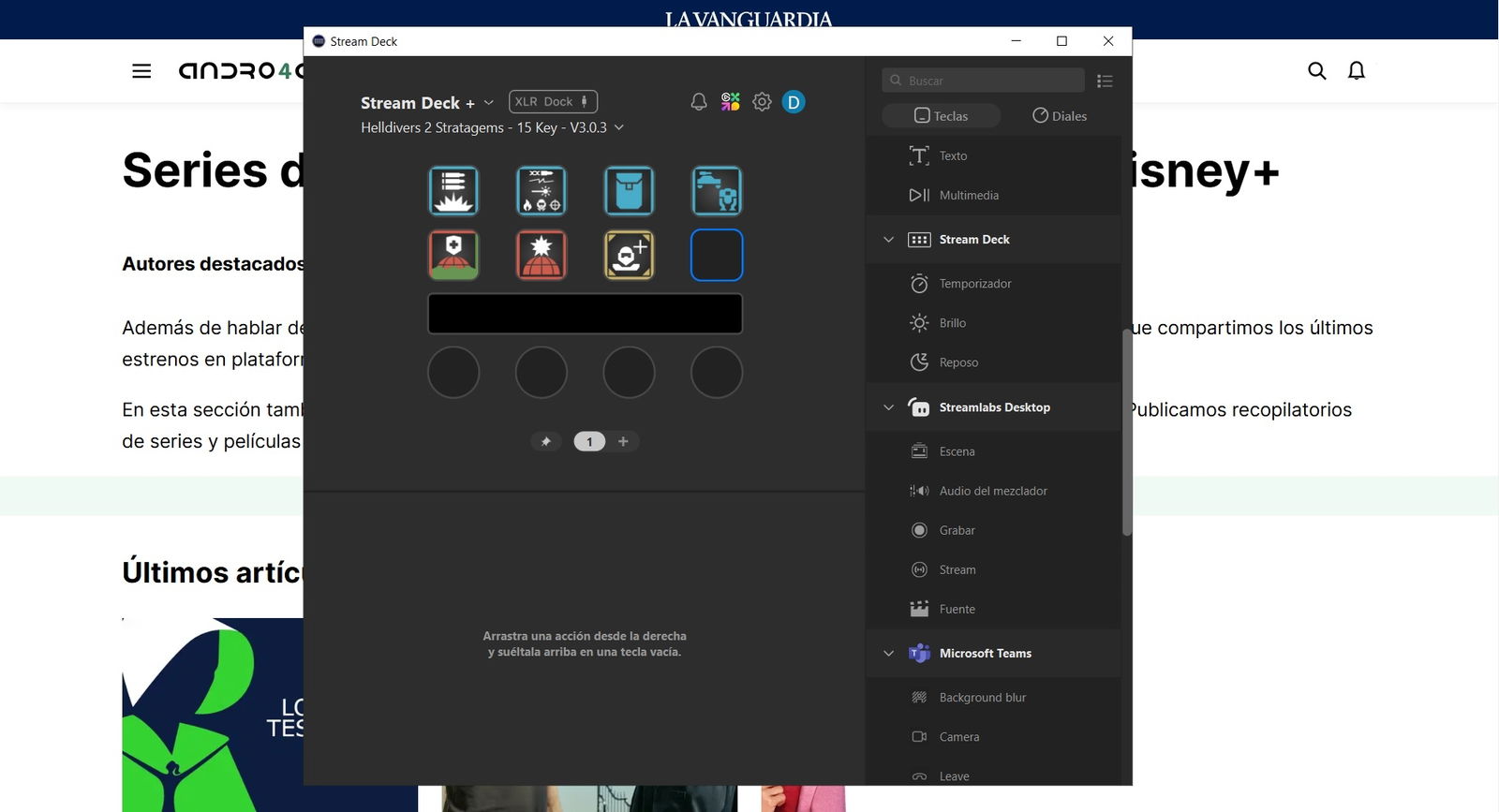Click the actions list scrollbar
The width and height of the screenshot is (1499, 812).
[1127, 433]
